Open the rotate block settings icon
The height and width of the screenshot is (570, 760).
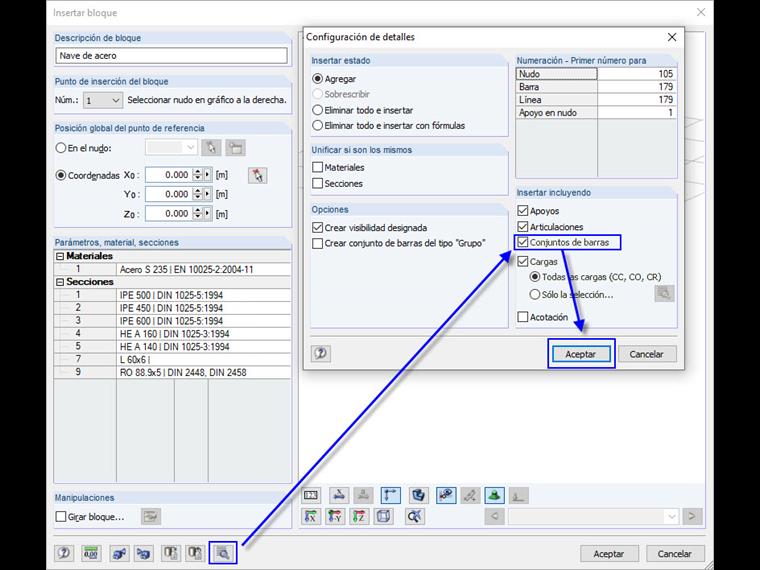[x=151, y=516]
